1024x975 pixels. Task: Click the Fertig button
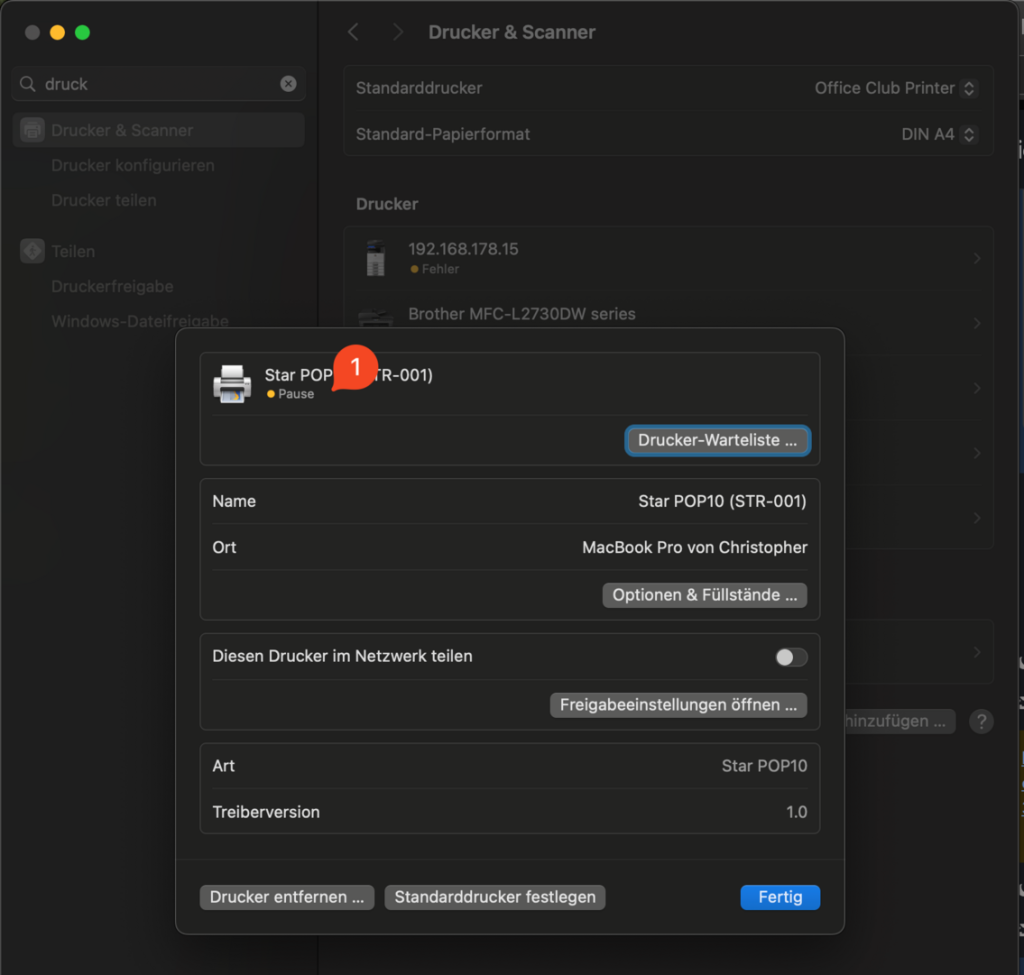point(780,897)
